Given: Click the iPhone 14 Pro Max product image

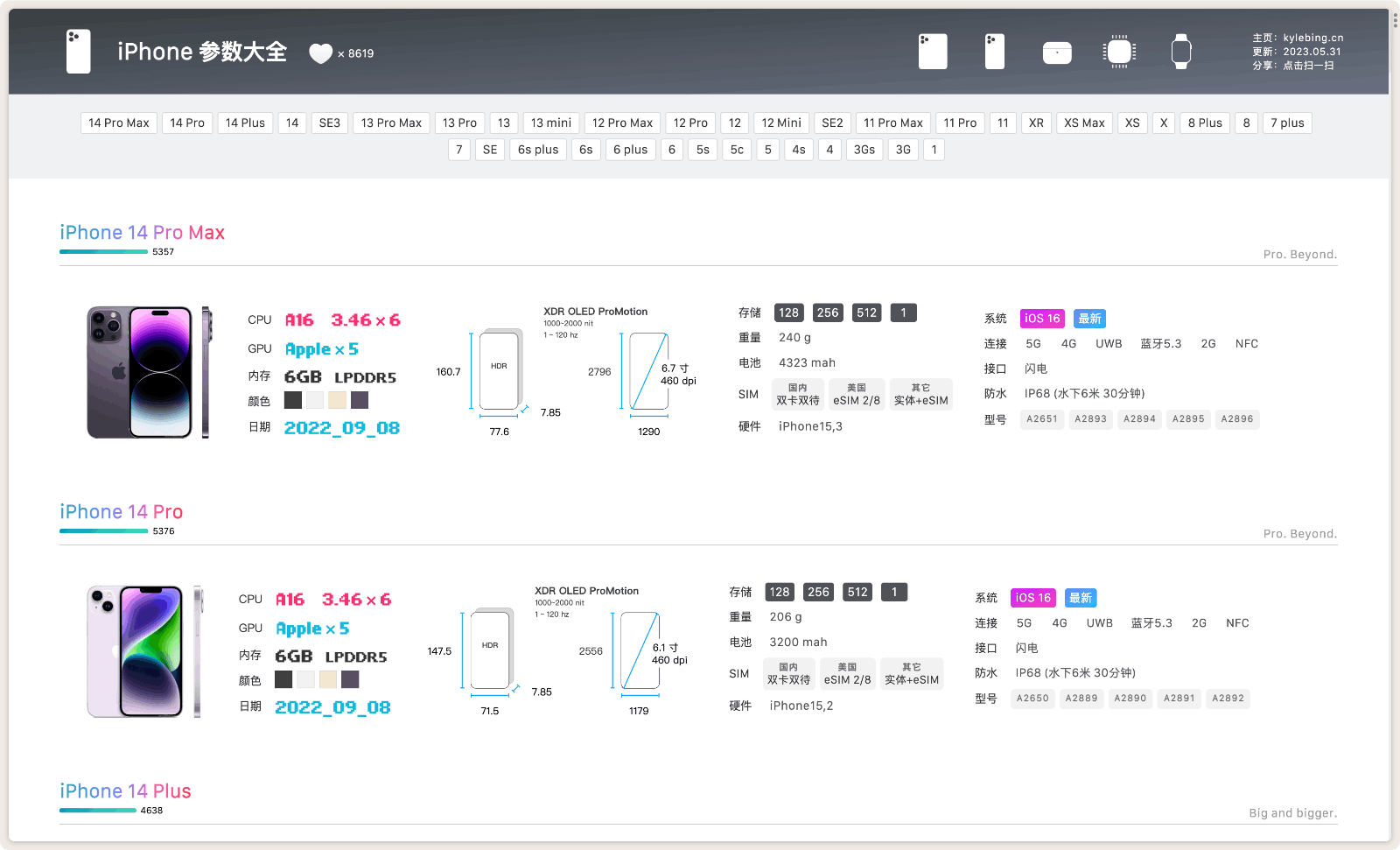Looking at the screenshot, I should tap(149, 372).
